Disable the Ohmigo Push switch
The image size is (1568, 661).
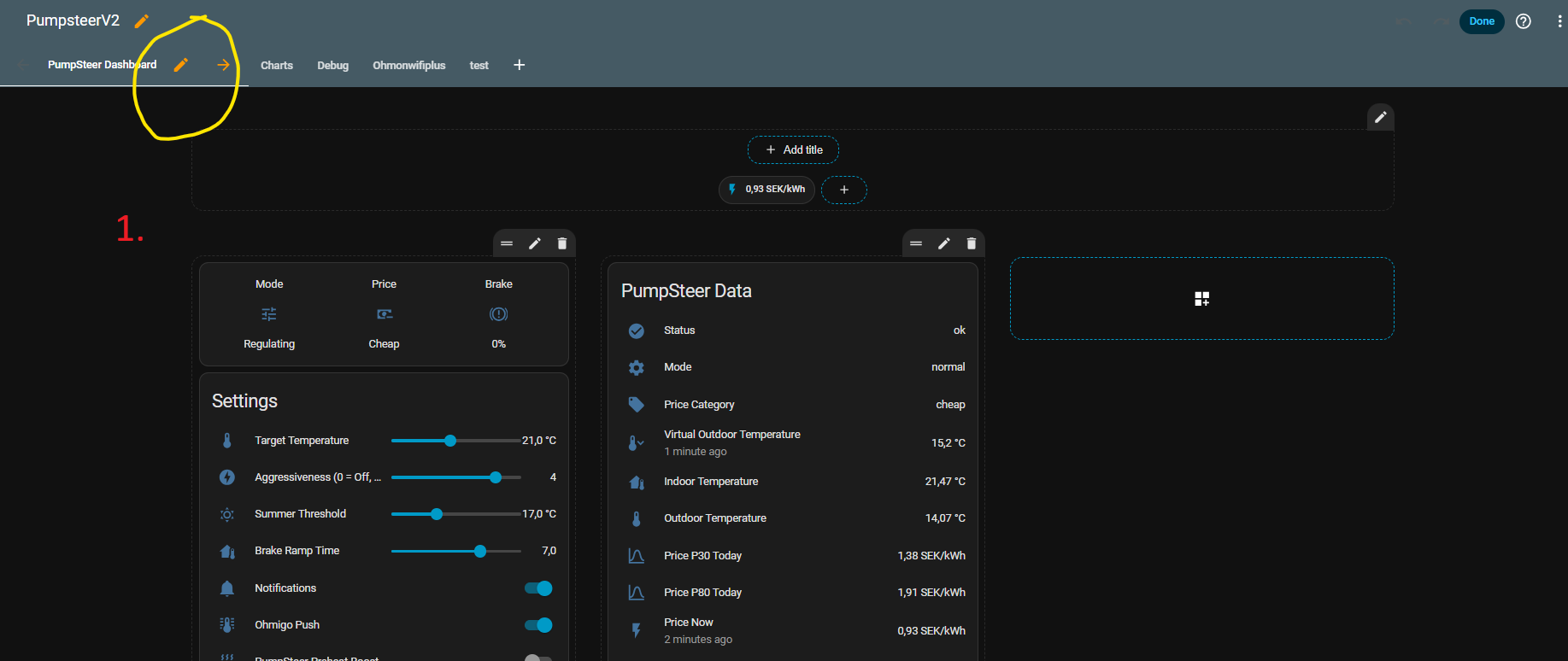tap(538, 625)
